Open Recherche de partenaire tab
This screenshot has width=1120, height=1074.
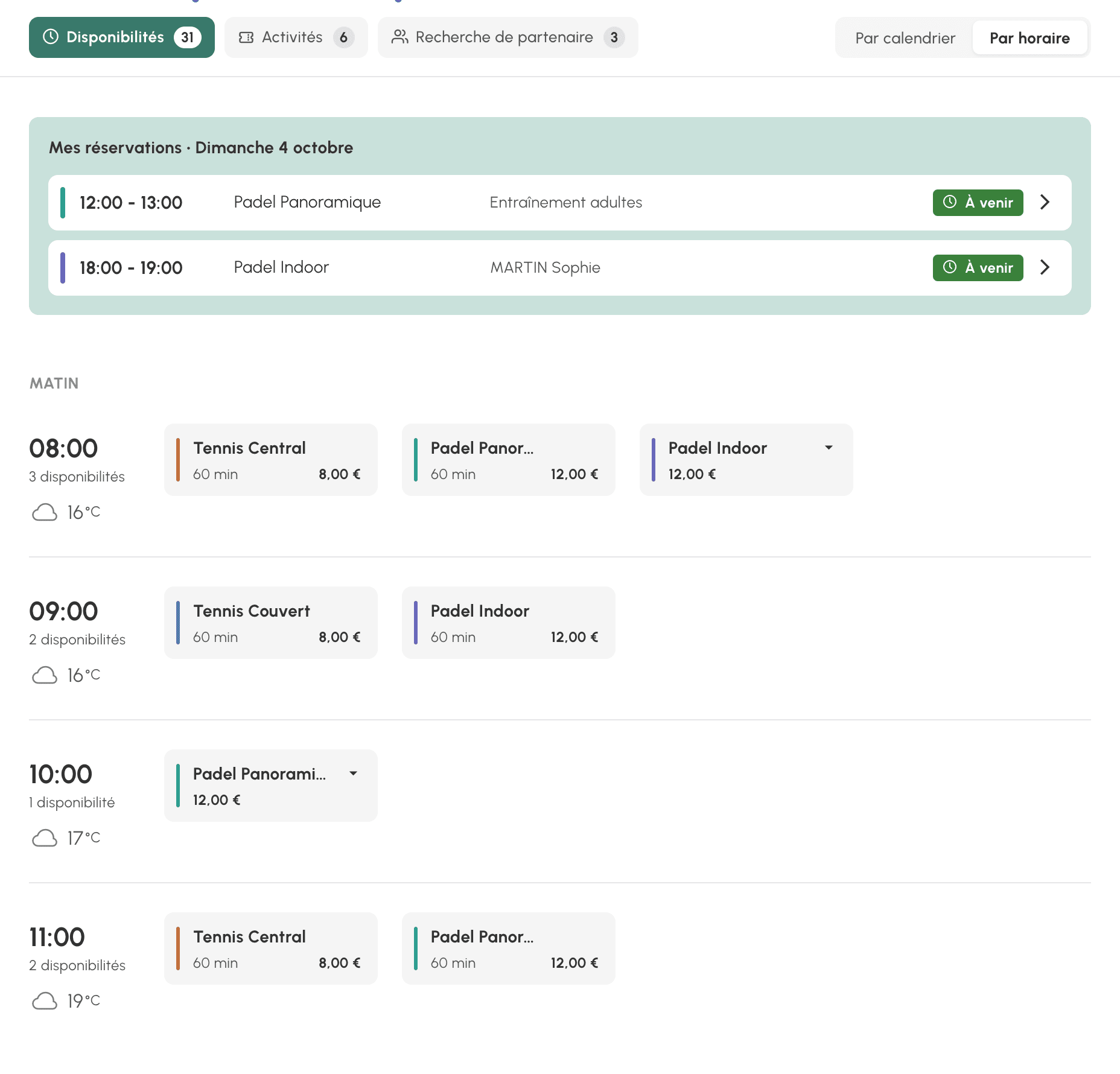click(508, 37)
